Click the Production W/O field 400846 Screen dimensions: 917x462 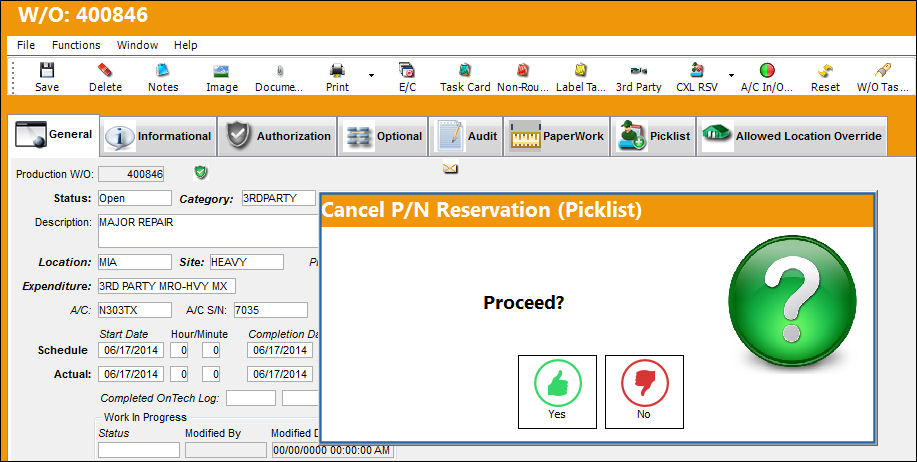[132, 174]
